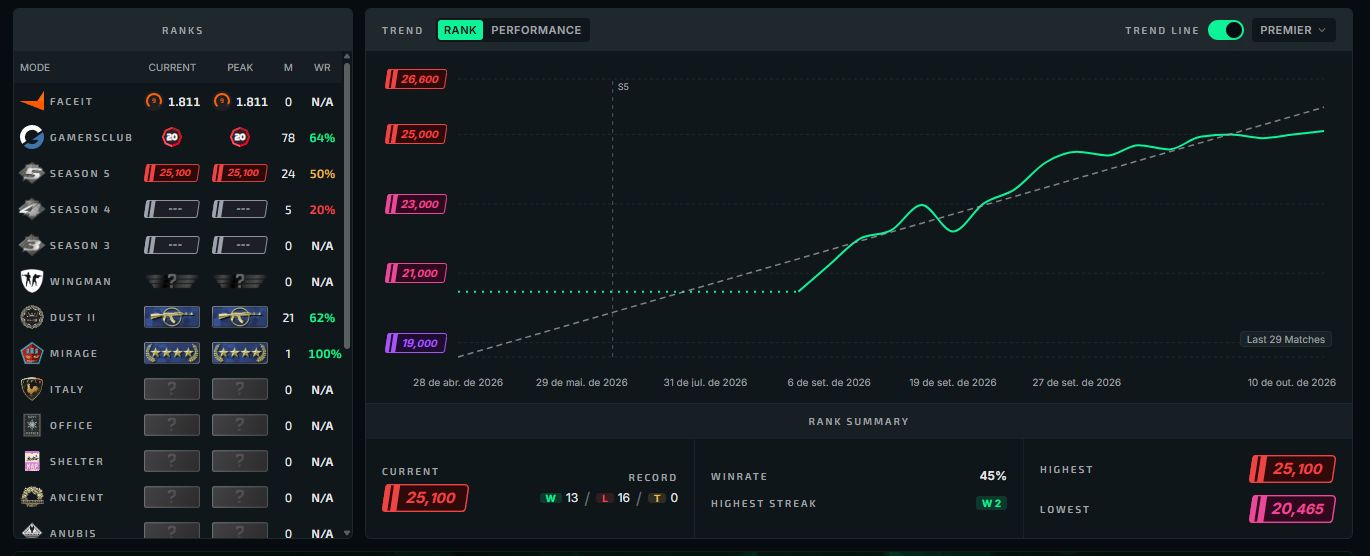Click the ranks list scrollbar
Image resolution: width=1370 pixels, height=556 pixels.
pyautogui.click(x=347, y=205)
